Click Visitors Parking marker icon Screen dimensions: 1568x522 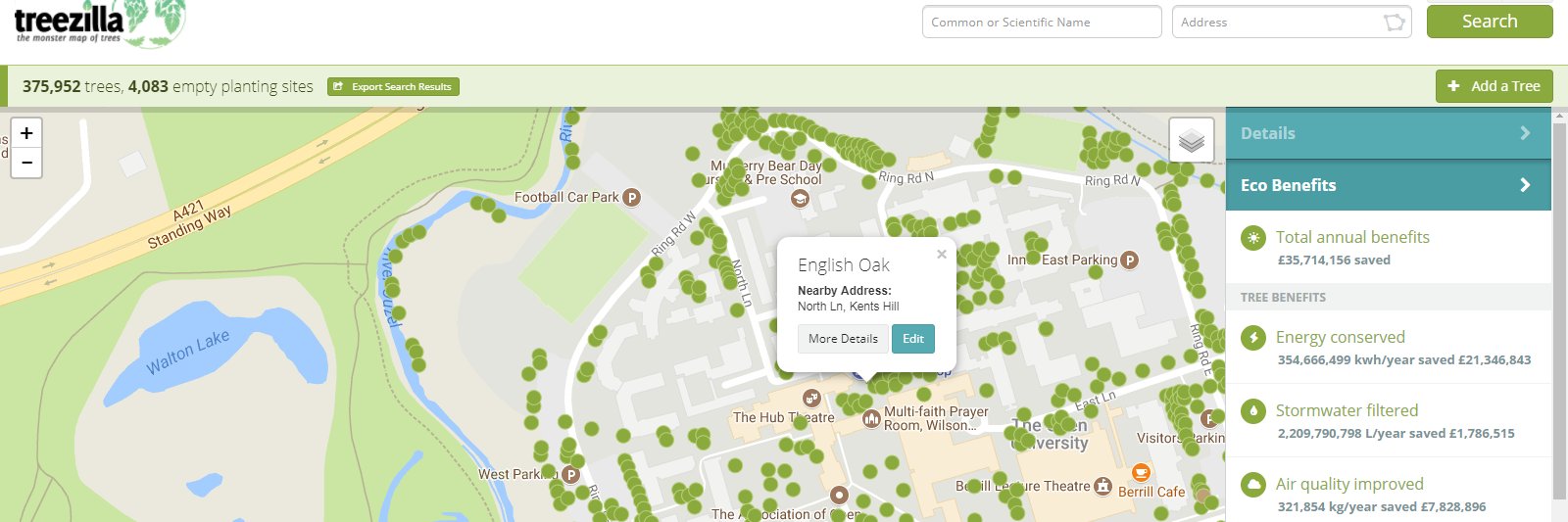(1209, 418)
